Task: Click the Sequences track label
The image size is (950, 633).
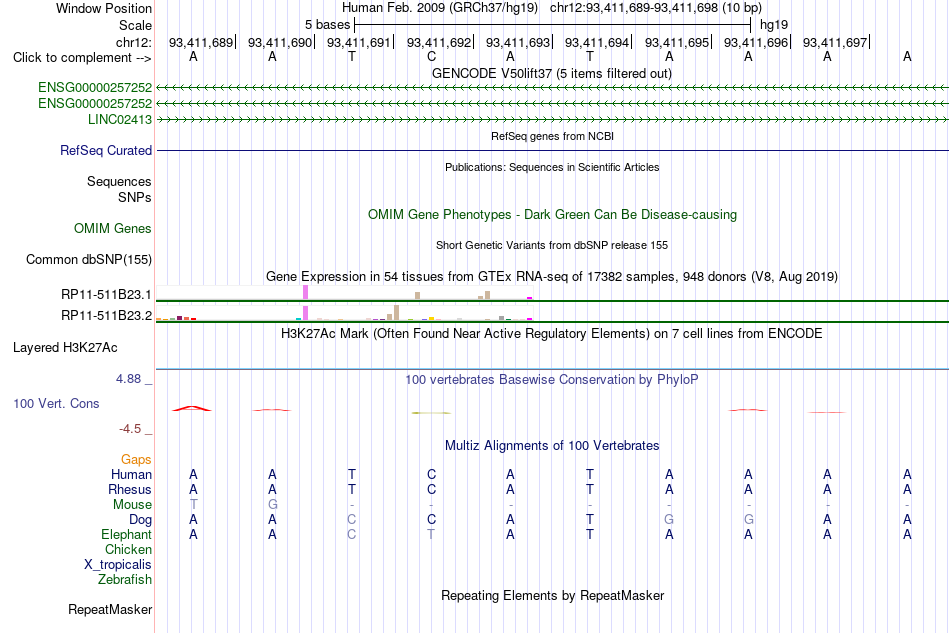Action: pyautogui.click(x=119, y=181)
